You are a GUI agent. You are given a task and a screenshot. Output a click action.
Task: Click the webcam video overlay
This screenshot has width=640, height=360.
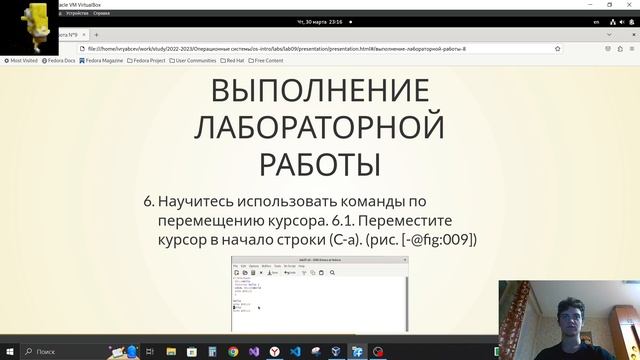pyautogui.click(x=569, y=320)
